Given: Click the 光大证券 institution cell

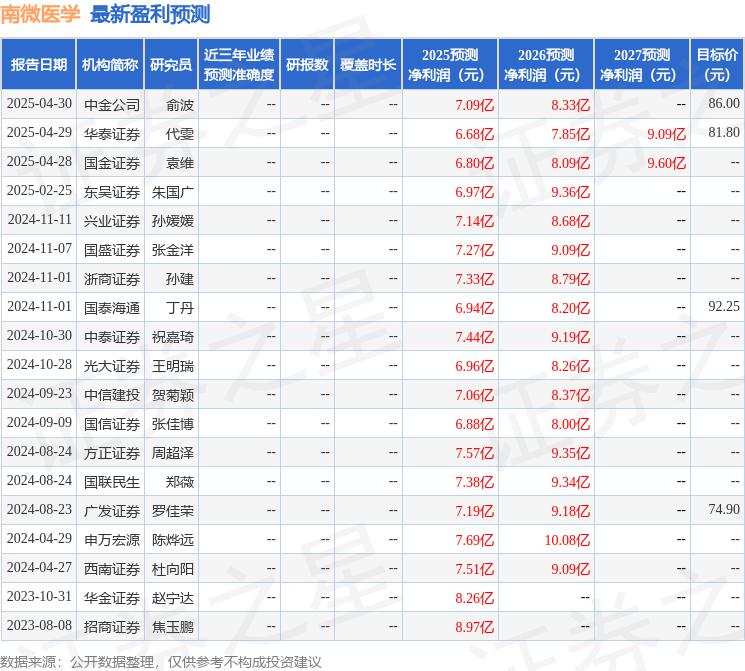Looking at the screenshot, I should coord(112,365).
